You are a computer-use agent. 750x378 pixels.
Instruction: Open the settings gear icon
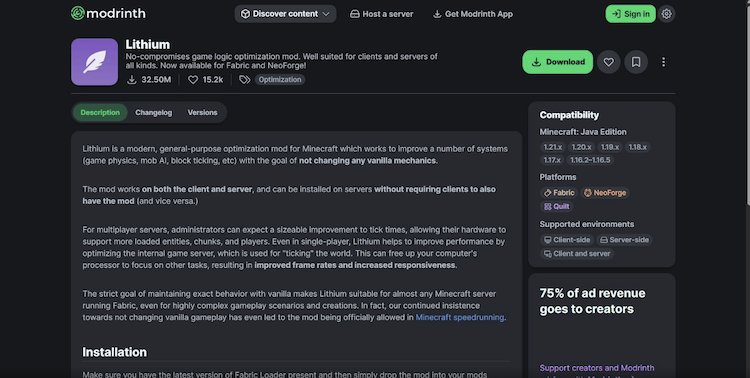coord(666,14)
